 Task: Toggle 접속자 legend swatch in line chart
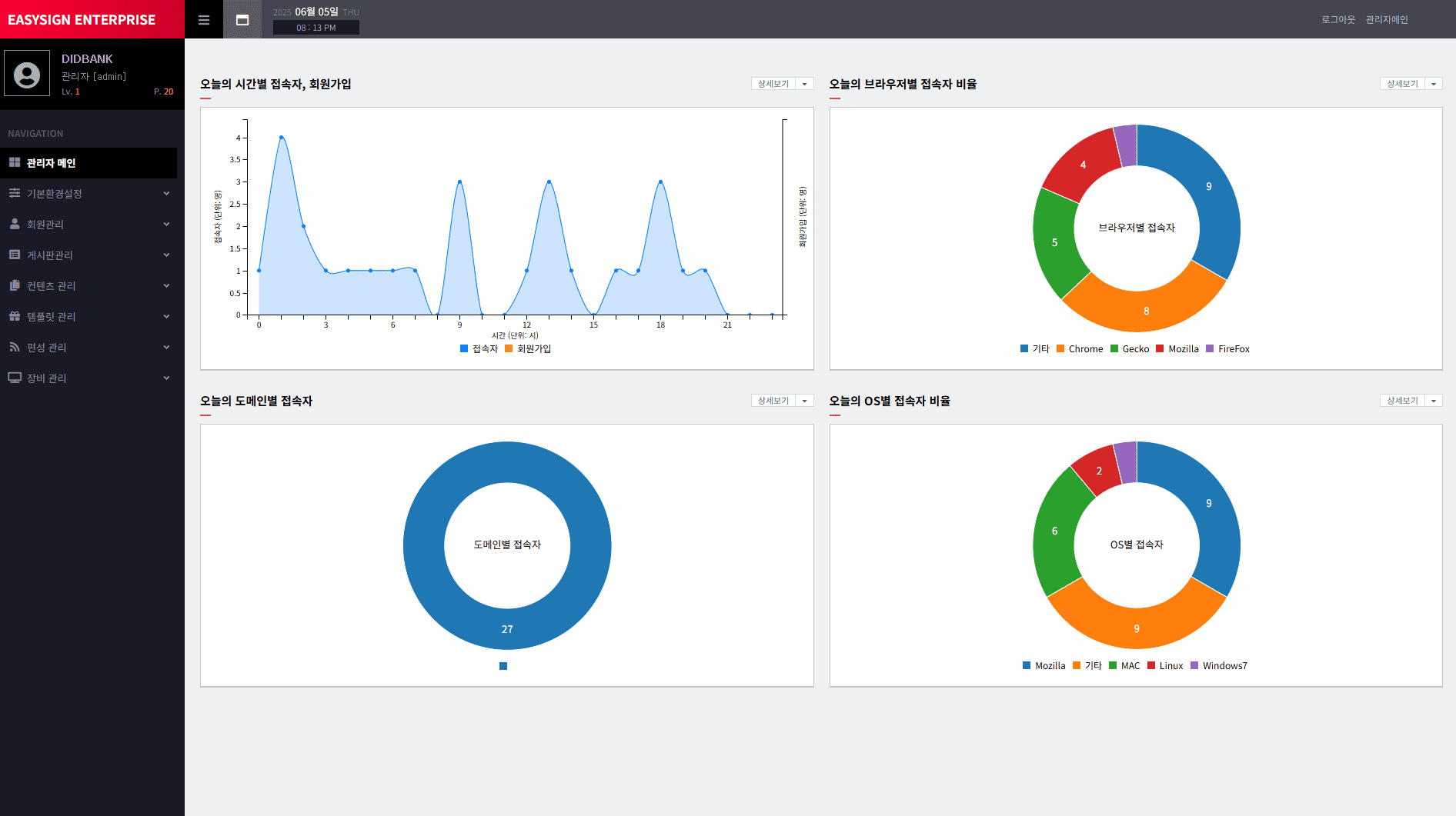click(x=464, y=348)
